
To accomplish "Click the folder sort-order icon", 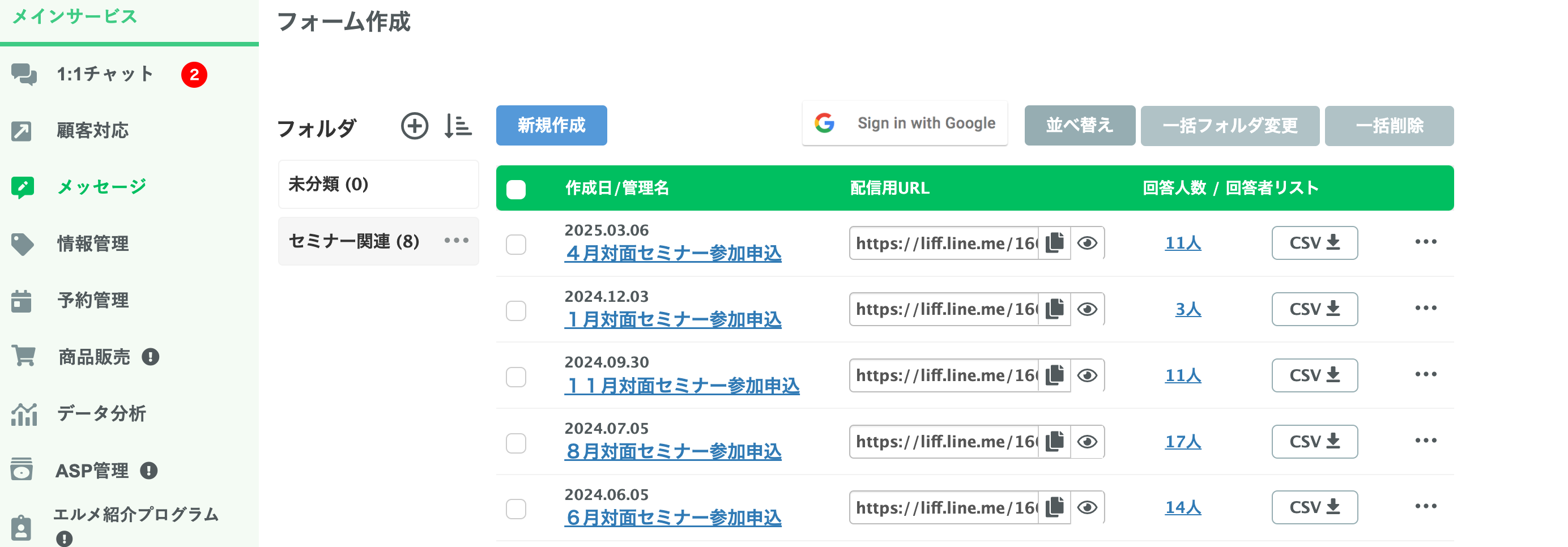I will 458,126.
